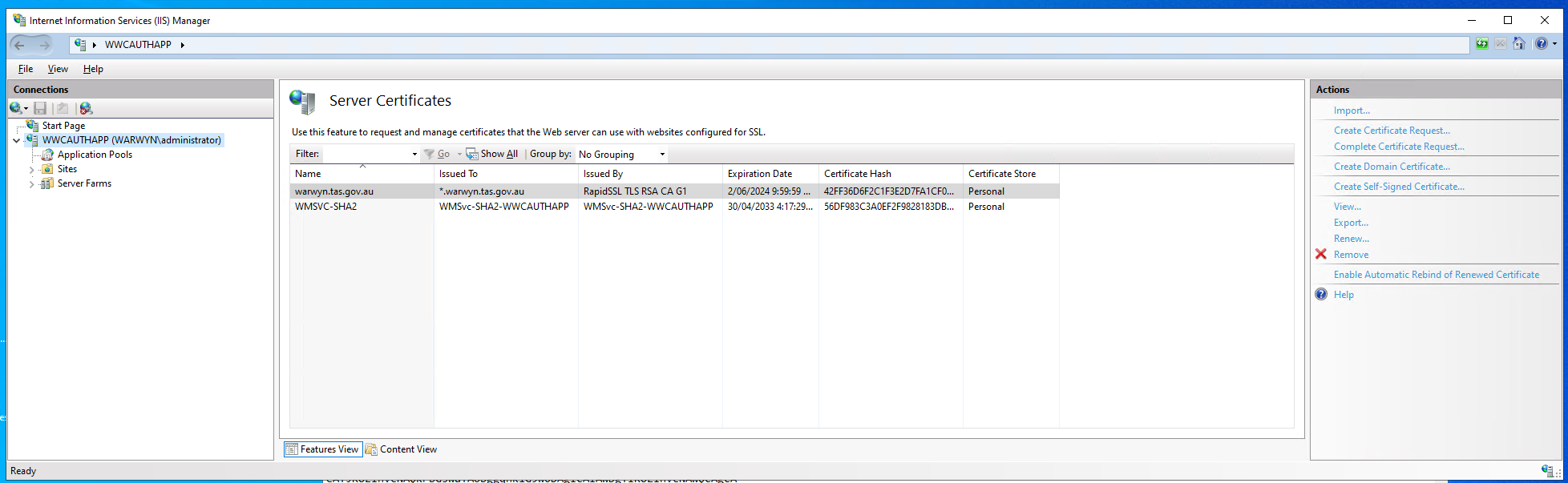The image size is (1568, 483).
Task: Open the Go button dropdown arrow
Action: coord(459,154)
